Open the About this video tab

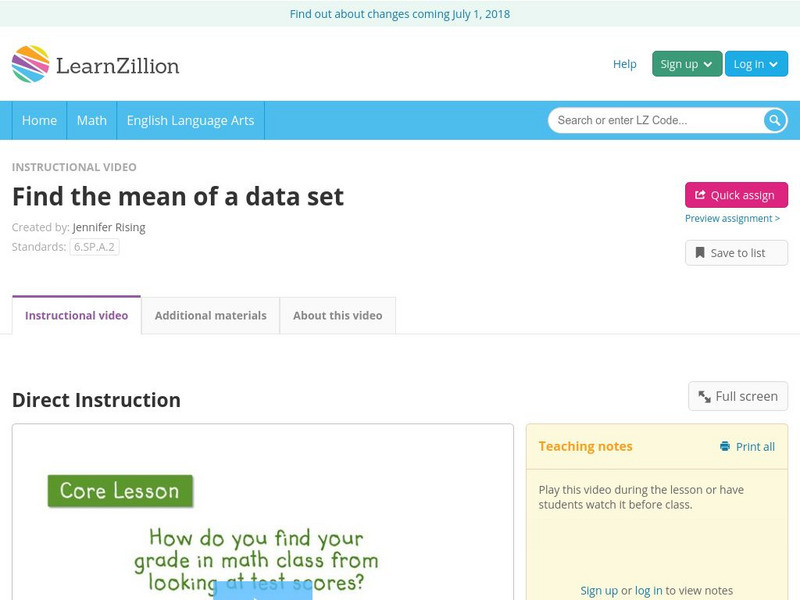[338, 314]
